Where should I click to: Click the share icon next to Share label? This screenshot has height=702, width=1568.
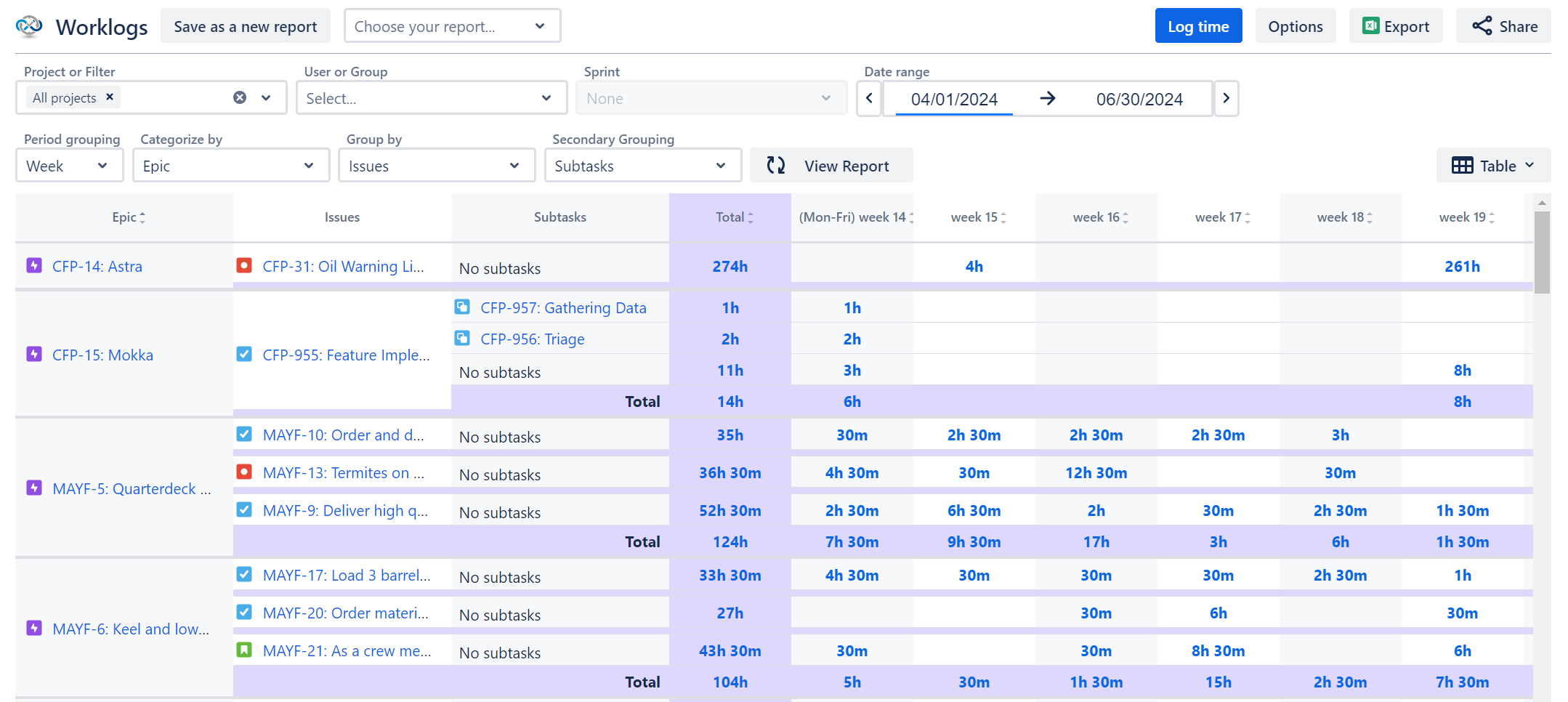(x=1482, y=25)
